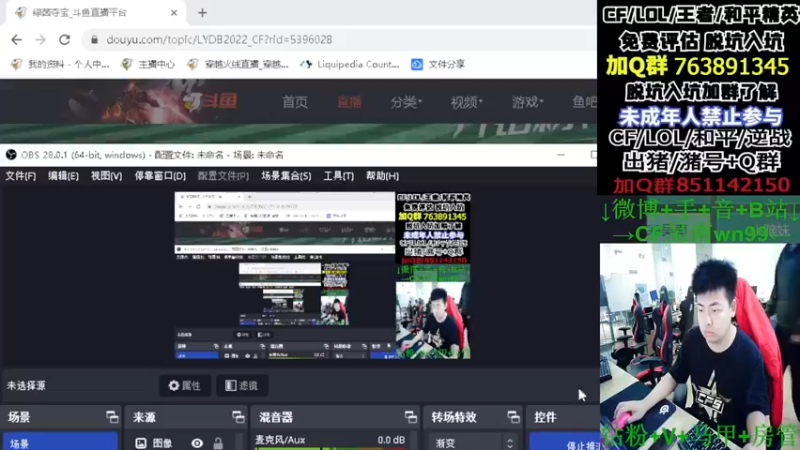Open 文件分享 bookmark

438,64
